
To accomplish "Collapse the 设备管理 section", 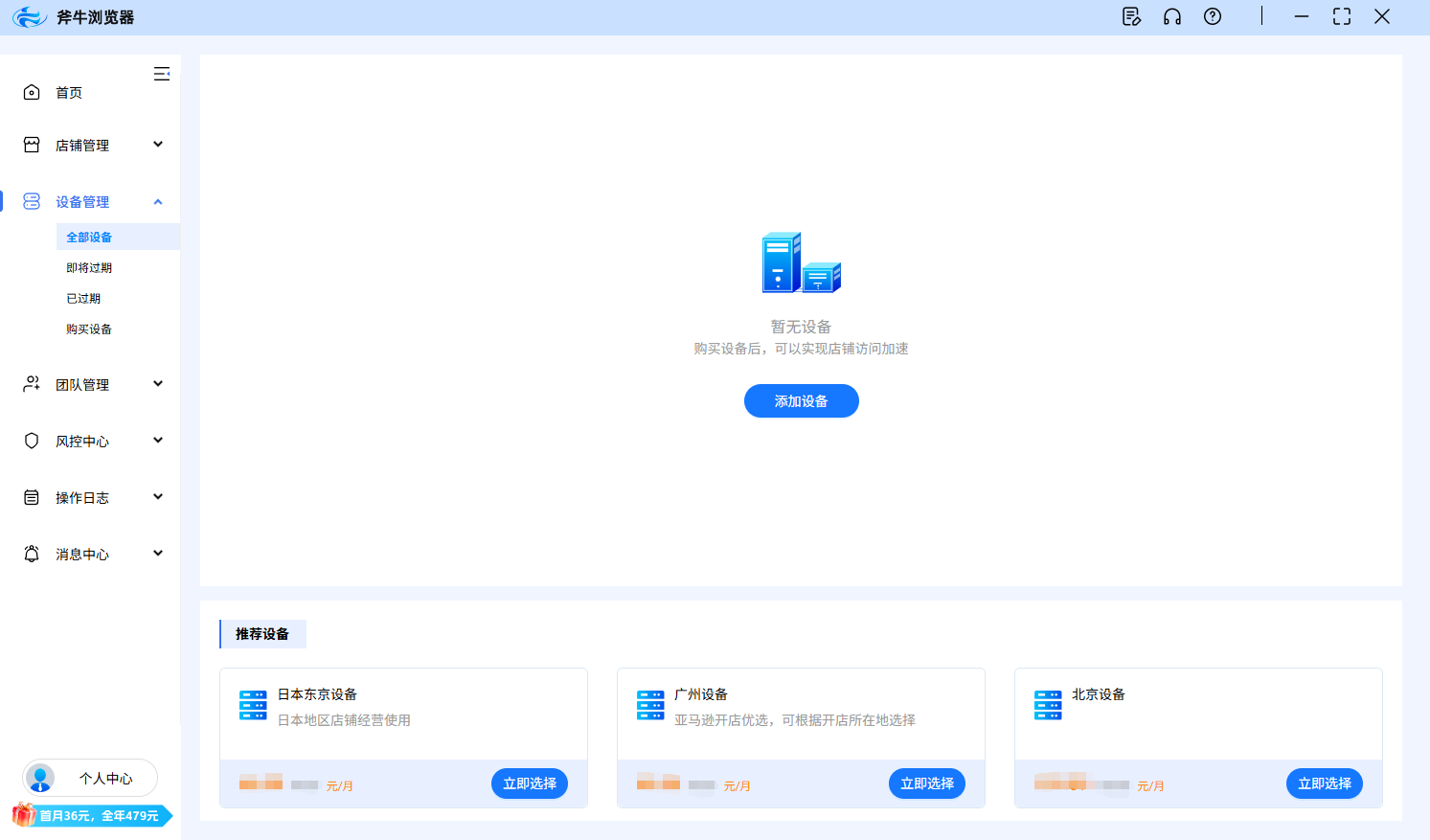I will click(x=158, y=201).
